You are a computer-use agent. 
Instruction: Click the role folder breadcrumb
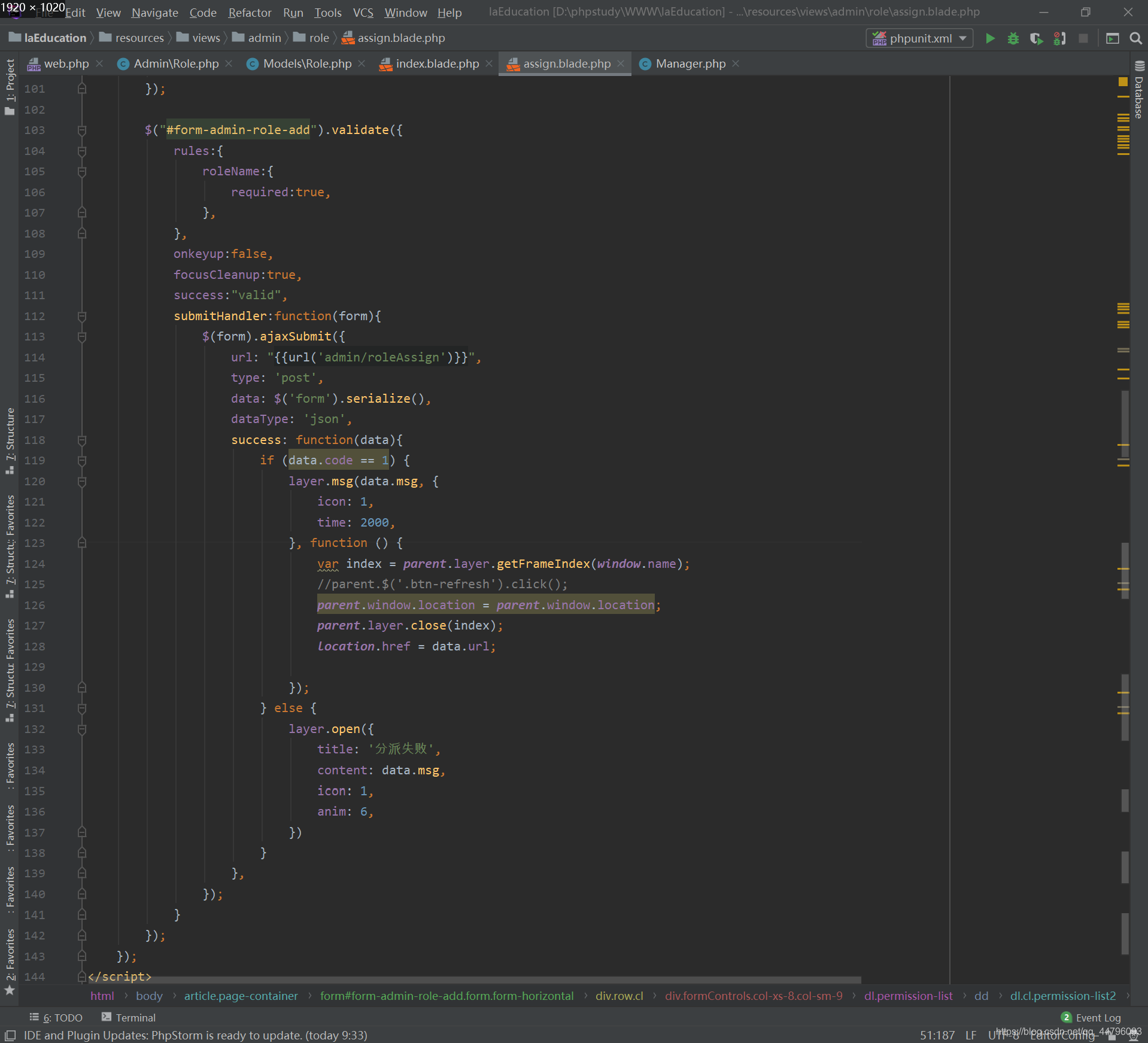click(x=311, y=38)
